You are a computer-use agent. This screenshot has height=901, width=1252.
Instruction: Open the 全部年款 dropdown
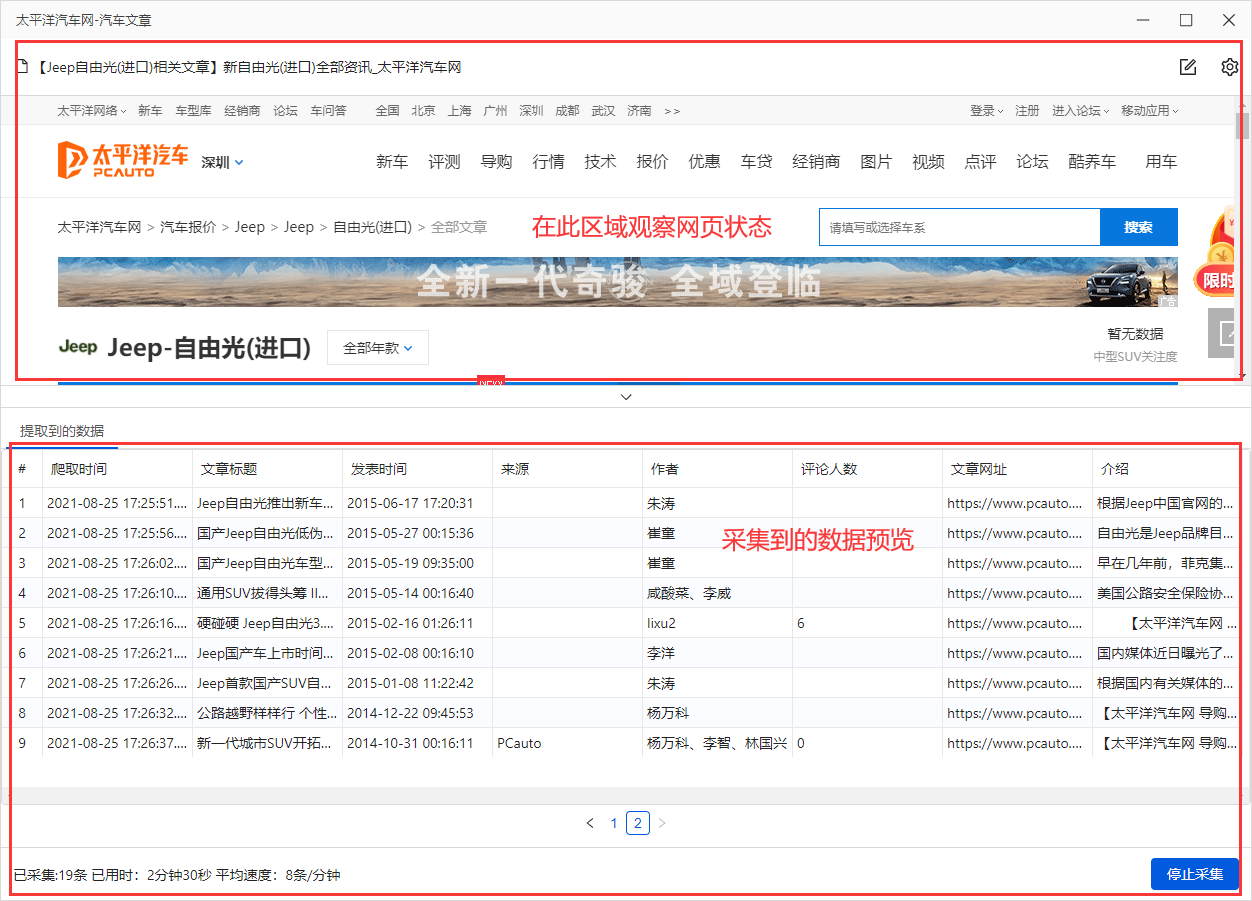pyautogui.click(x=377, y=348)
